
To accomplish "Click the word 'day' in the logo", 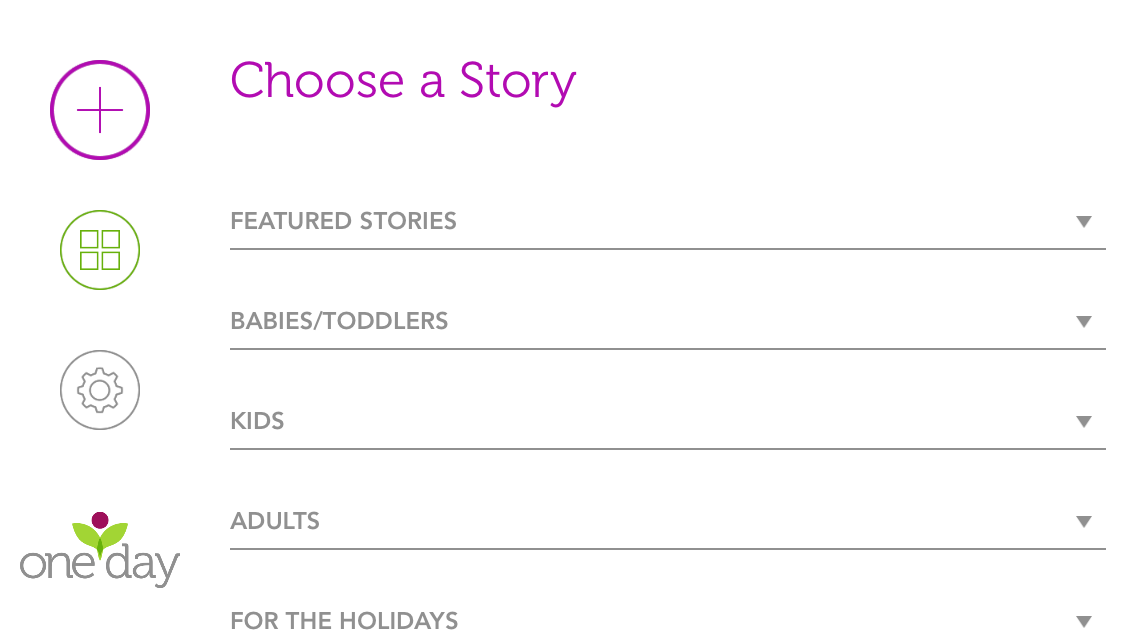I will (x=143, y=565).
